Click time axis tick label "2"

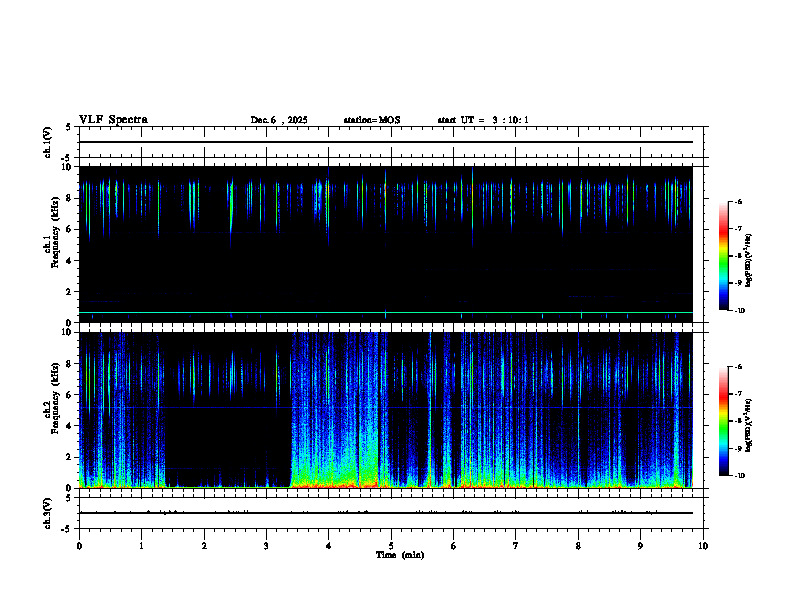pyautogui.click(x=204, y=546)
